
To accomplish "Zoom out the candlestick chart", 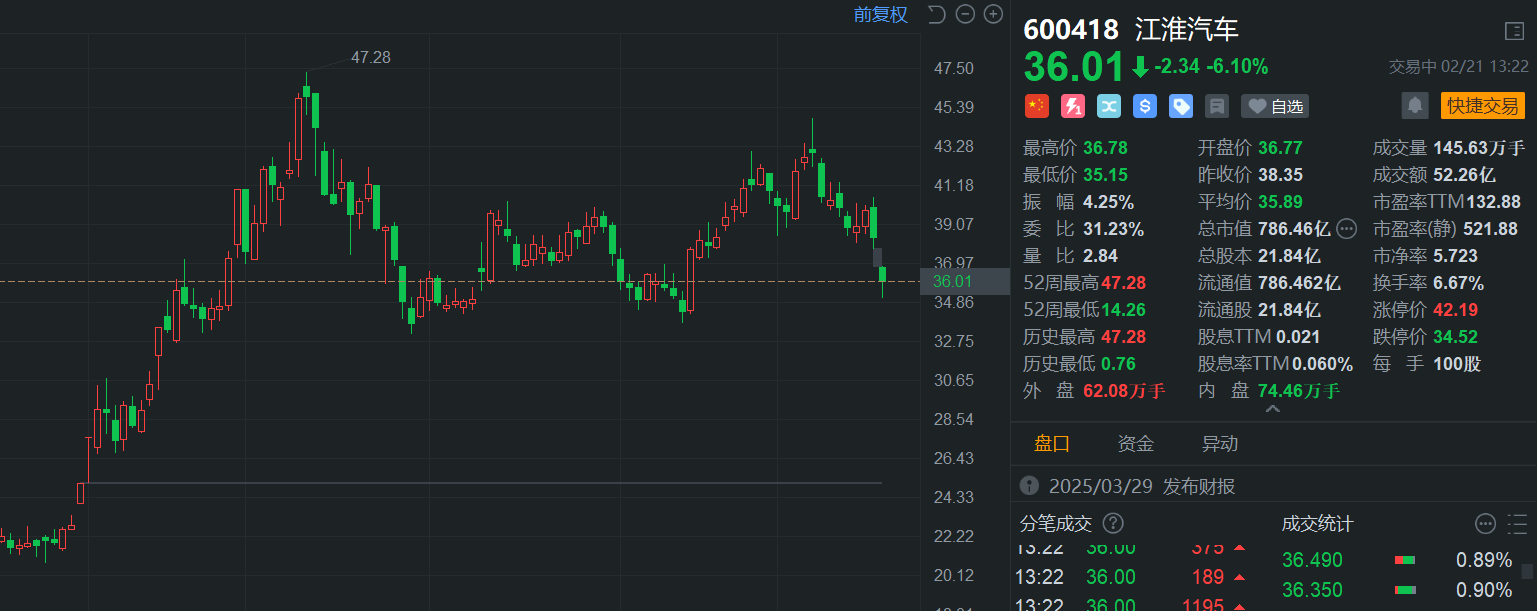I will (x=965, y=14).
